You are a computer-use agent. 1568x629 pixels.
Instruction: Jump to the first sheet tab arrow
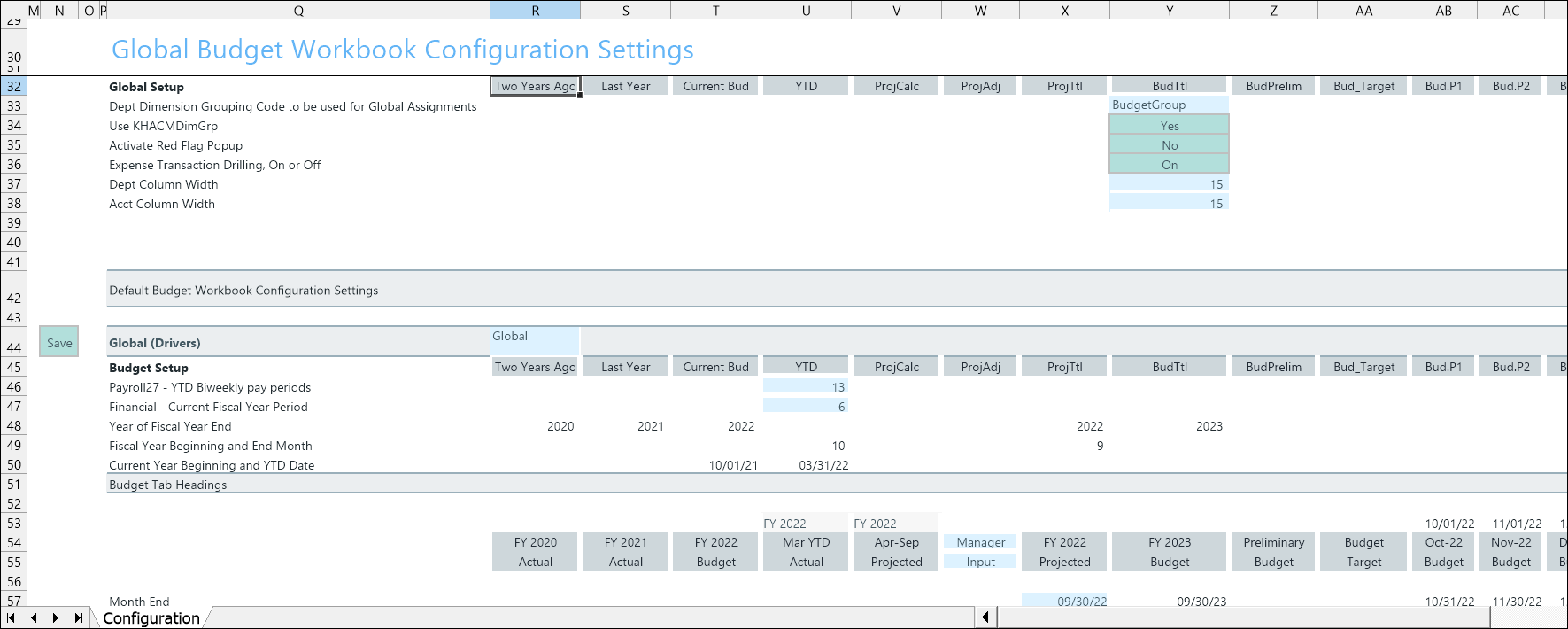11,617
